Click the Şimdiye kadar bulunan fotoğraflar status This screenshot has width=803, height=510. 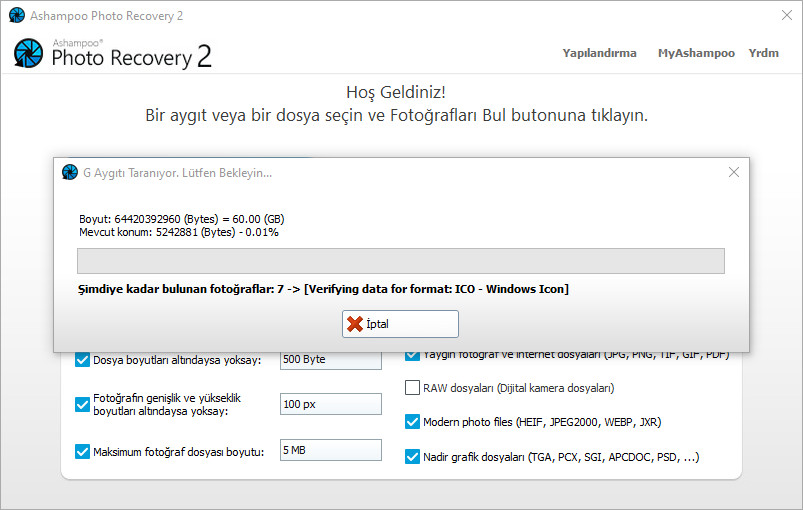(x=323, y=289)
